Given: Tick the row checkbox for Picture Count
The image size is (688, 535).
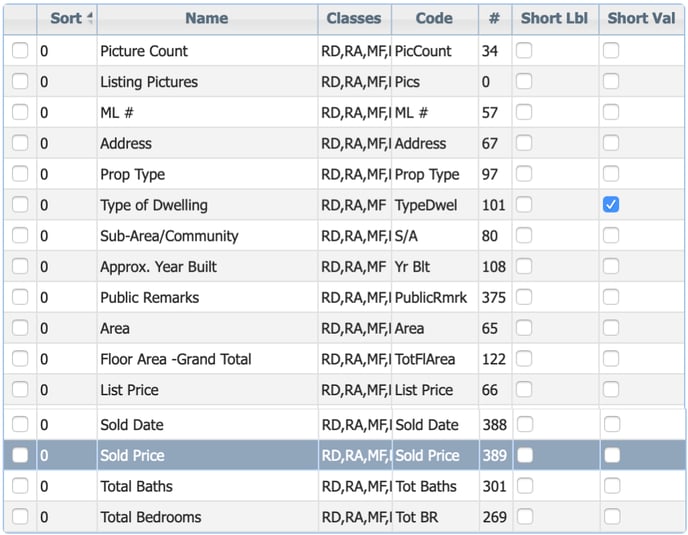Looking at the screenshot, I should [20, 50].
